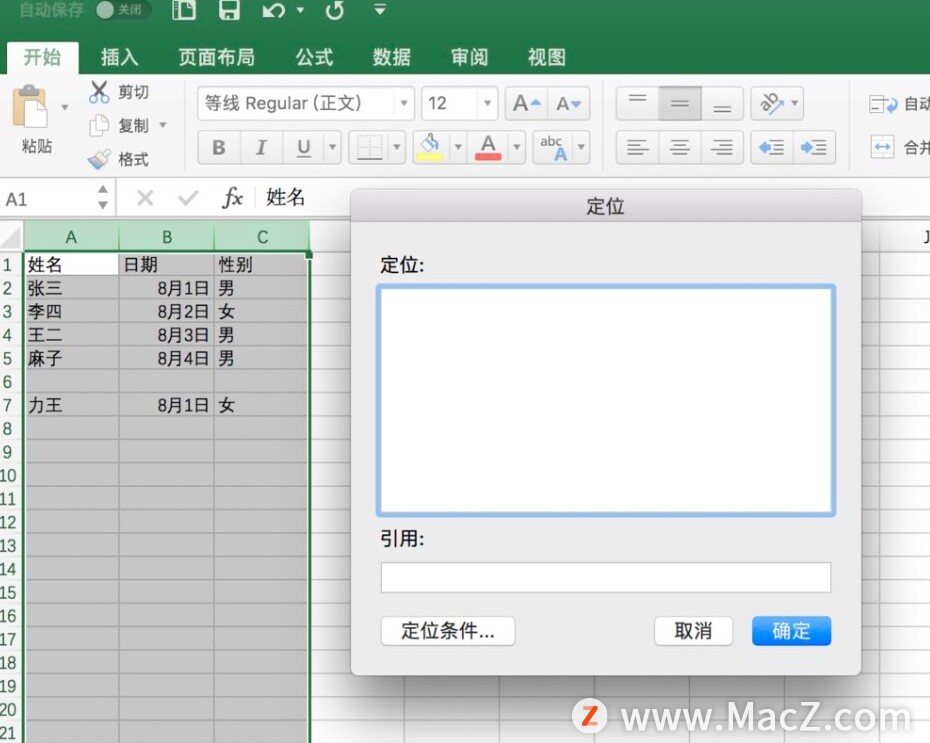Switch to the 视图 tab

pos(546,57)
